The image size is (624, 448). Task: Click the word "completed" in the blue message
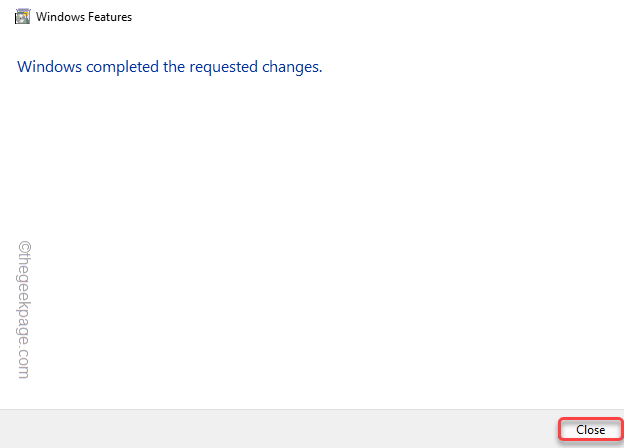[122, 67]
